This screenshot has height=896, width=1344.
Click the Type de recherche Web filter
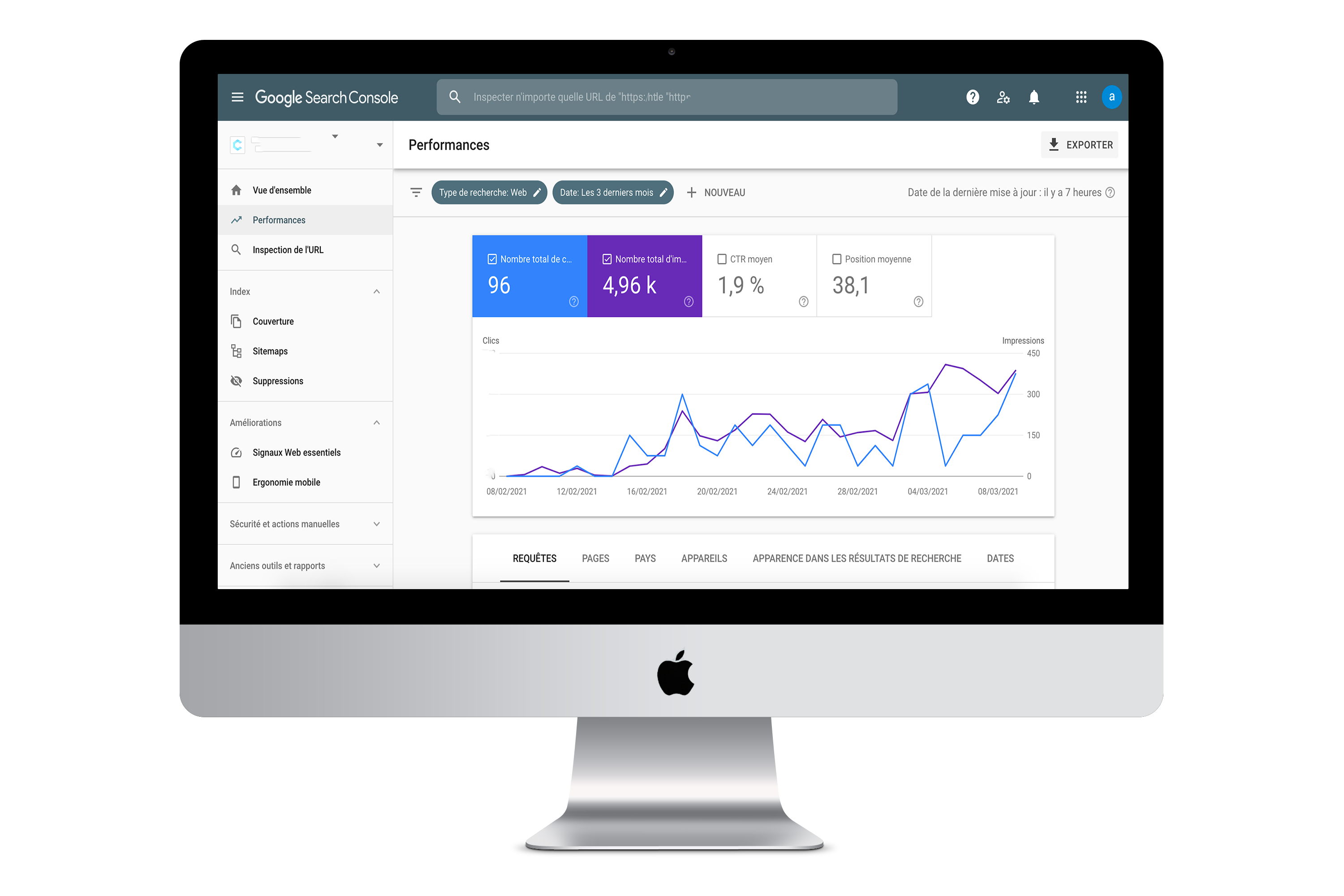tap(489, 192)
